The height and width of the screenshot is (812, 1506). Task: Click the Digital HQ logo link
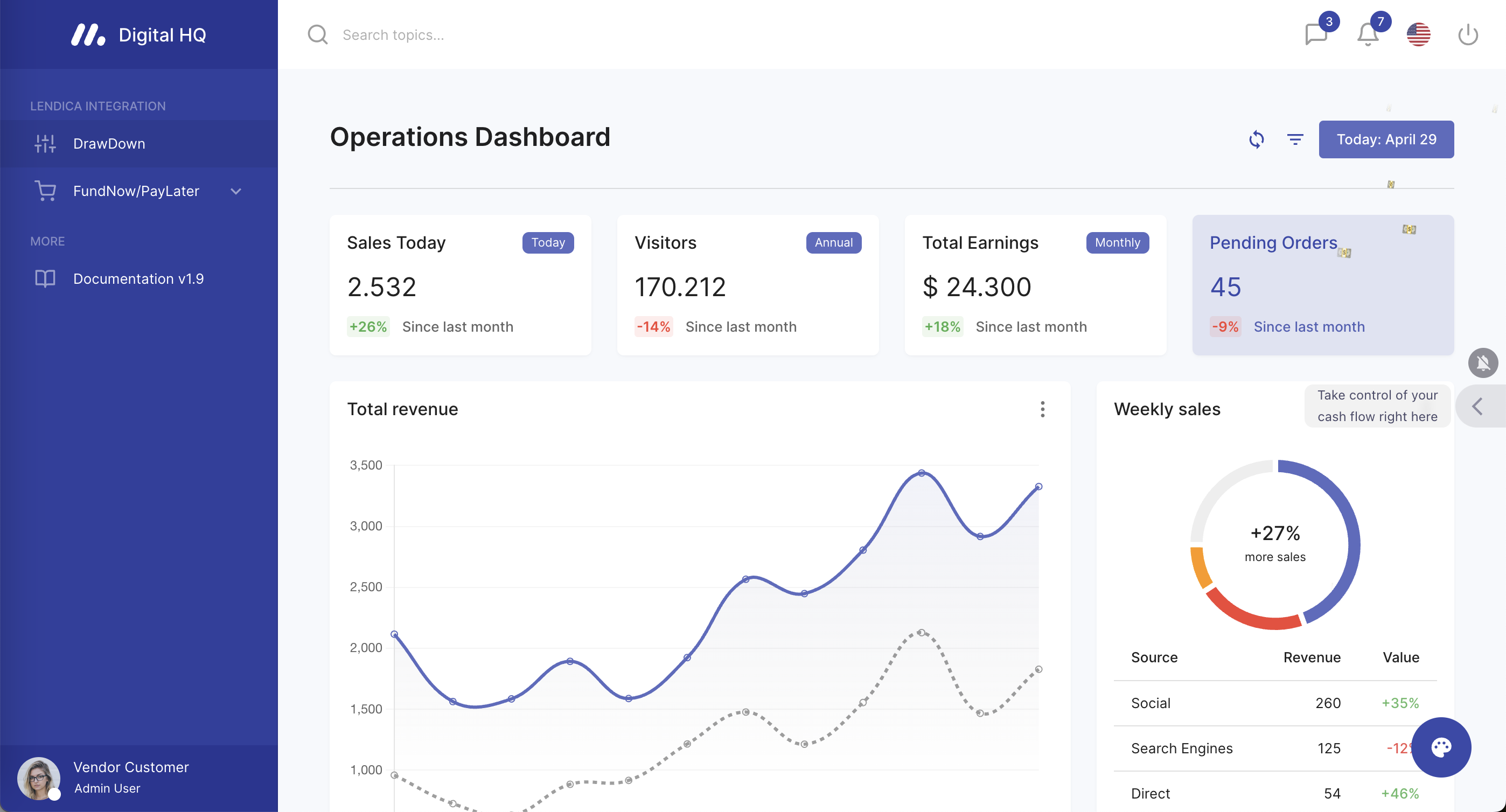pyautogui.click(x=138, y=34)
